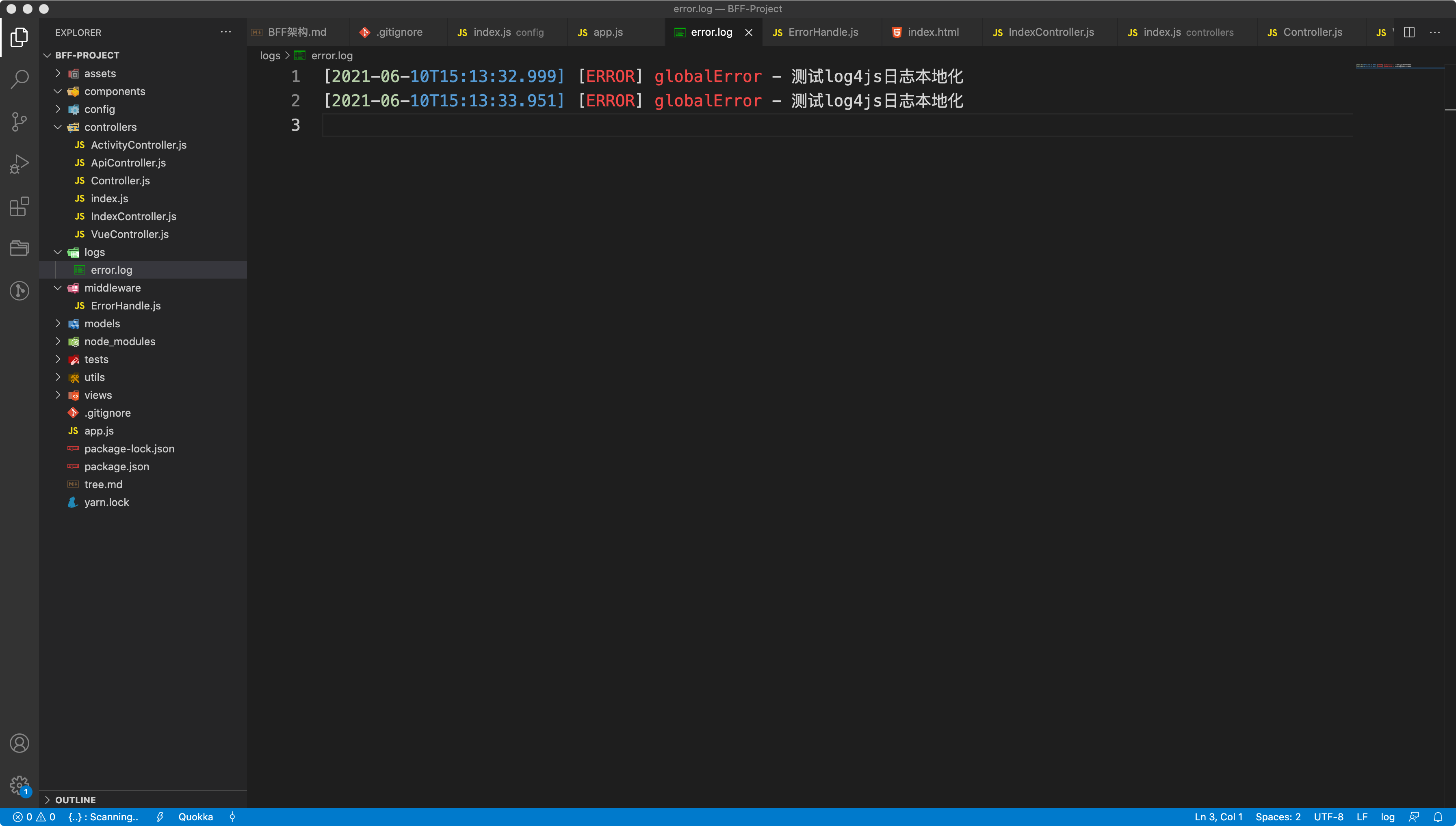Image resolution: width=1456 pixels, height=826 pixels.
Task: Click the Quokka status item
Action: click(196, 817)
